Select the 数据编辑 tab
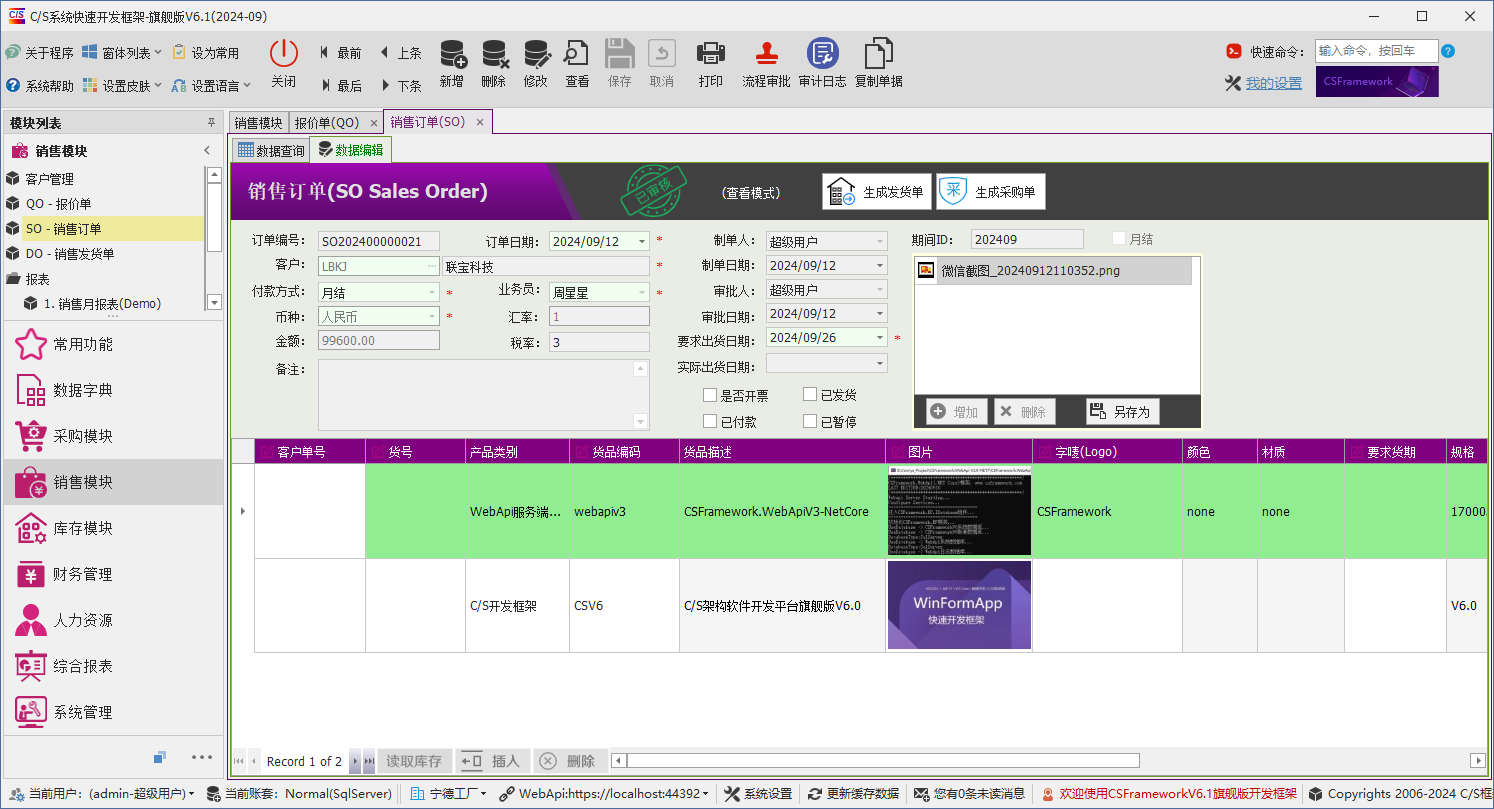This screenshot has height=809, width=1494. point(351,150)
